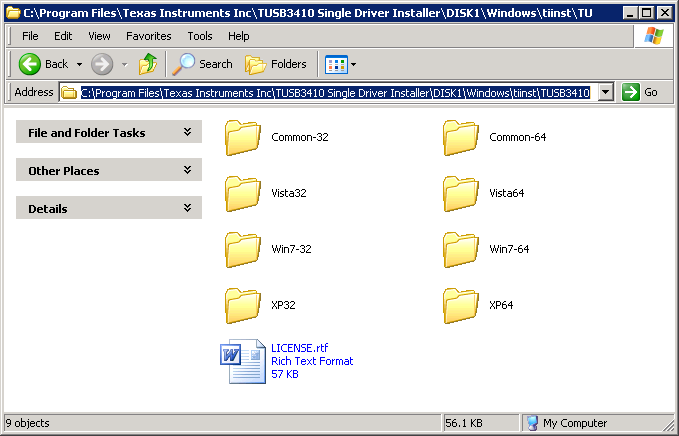679x436 pixels.
Task: Open the Help menu
Action: point(239,36)
